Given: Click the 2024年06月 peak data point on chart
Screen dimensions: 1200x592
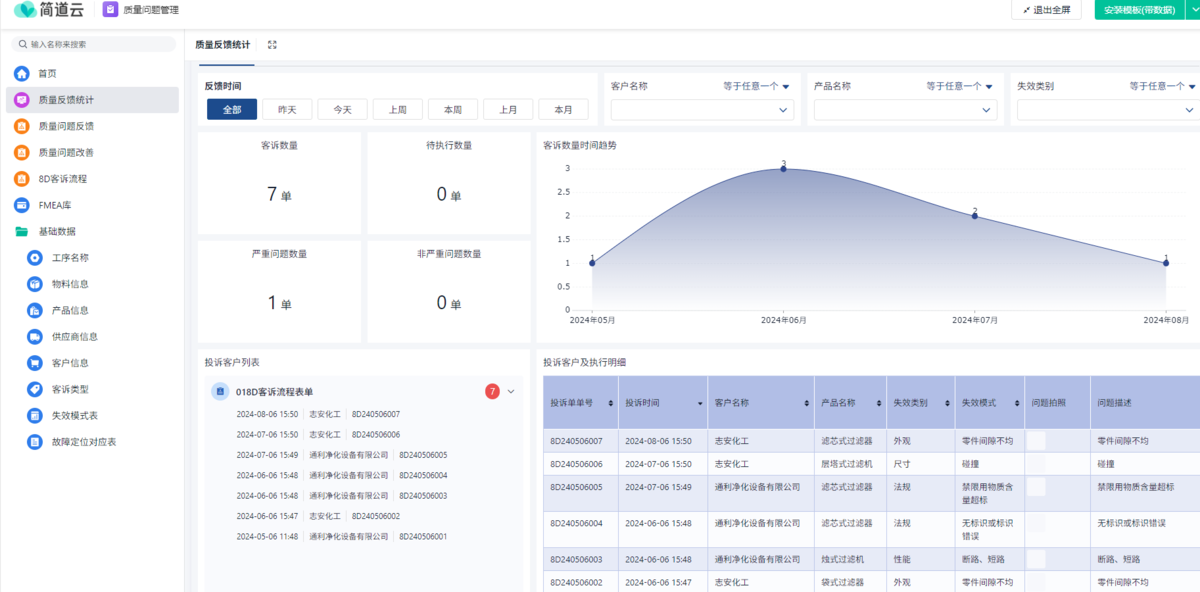Looking at the screenshot, I should [x=783, y=169].
